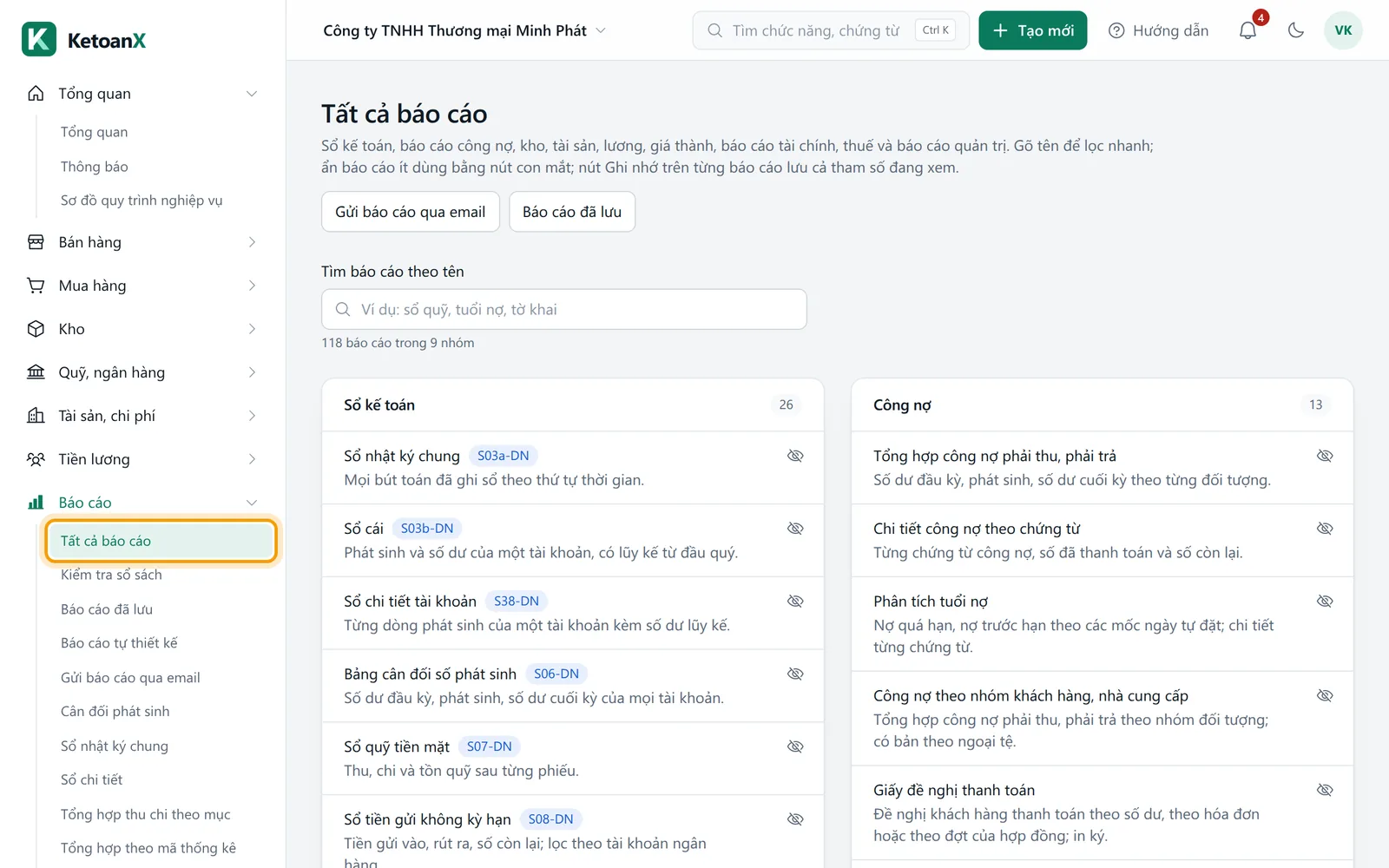Click the Quỹ, ngân hàng bank icon
The height and width of the screenshot is (868, 1389).
click(x=36, y=372)
